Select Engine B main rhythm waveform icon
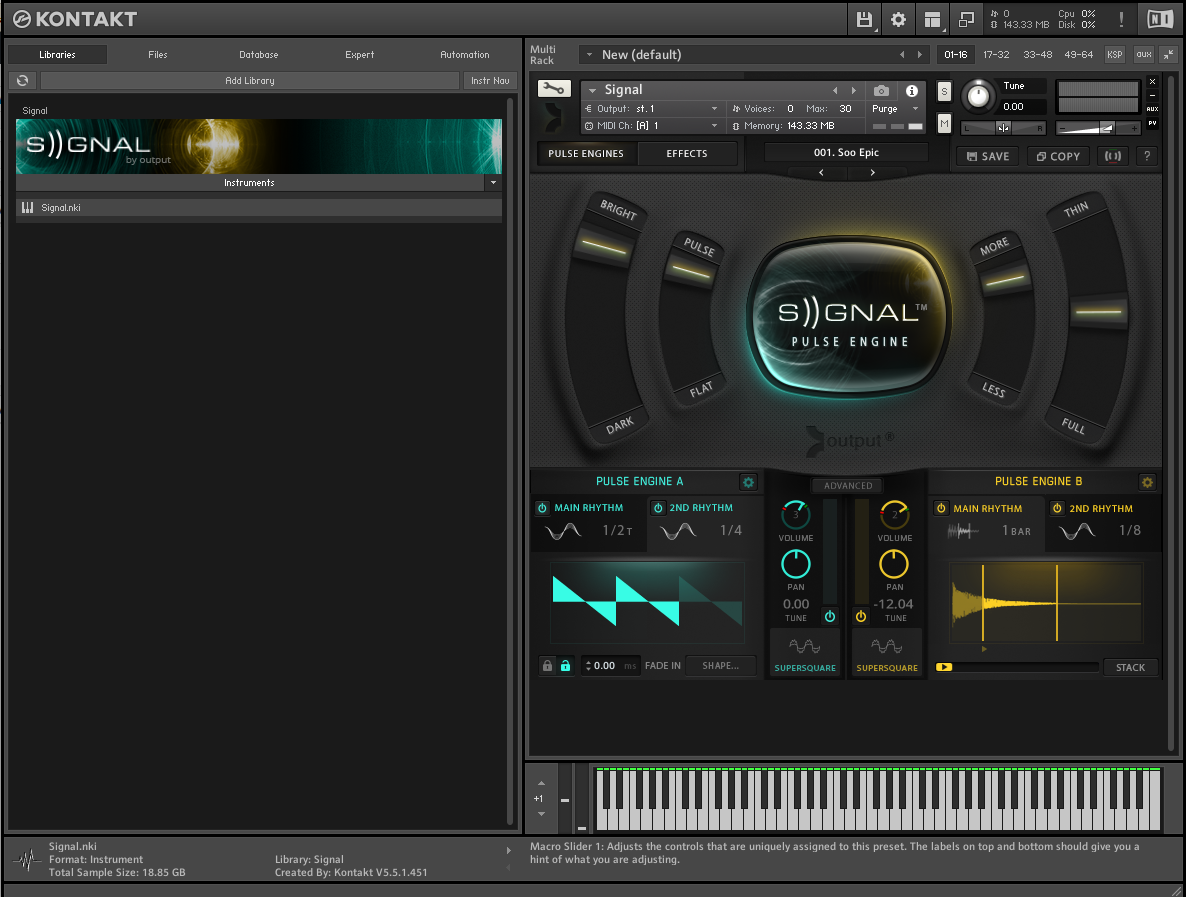 [962, 531]
